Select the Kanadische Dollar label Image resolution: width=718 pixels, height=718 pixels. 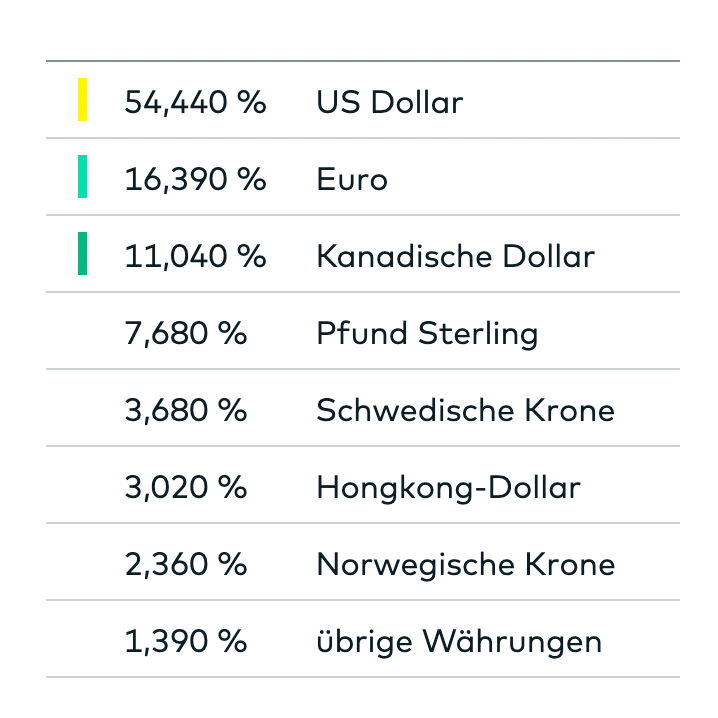point(456,256)
